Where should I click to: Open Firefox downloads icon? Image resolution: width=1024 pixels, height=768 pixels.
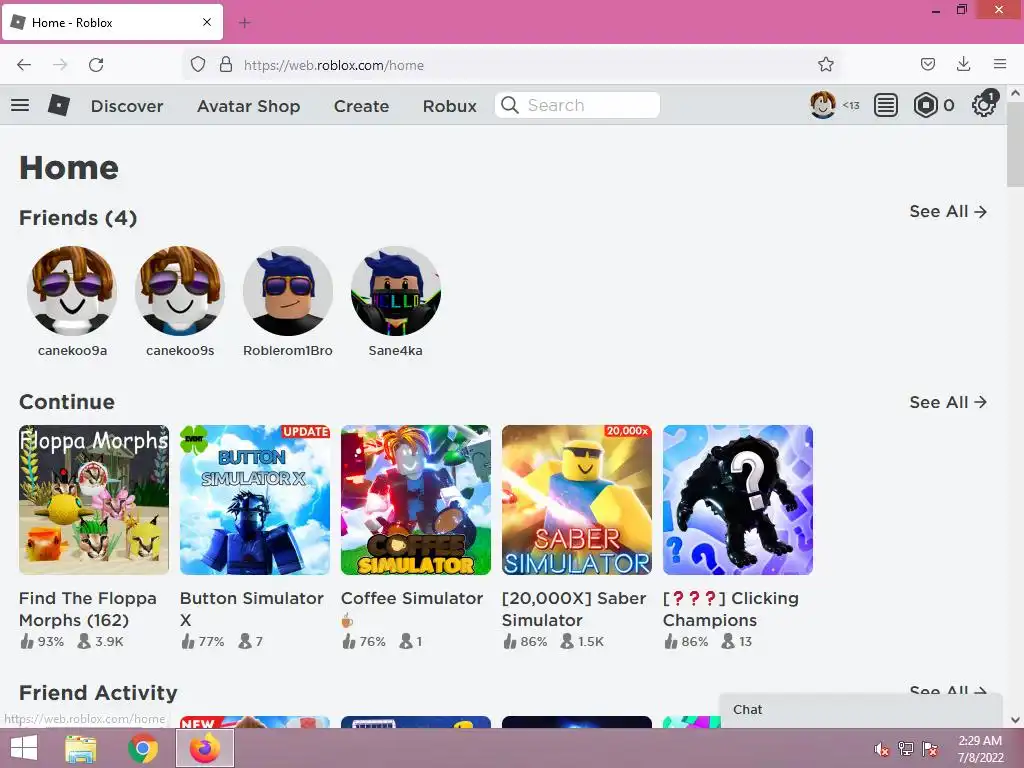tap(963, 64)
